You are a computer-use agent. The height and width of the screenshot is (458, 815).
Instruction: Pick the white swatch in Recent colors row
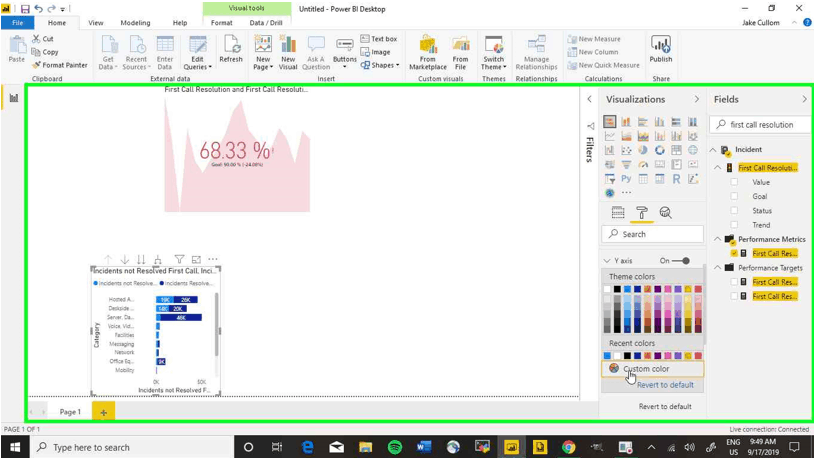pos(617,356)
